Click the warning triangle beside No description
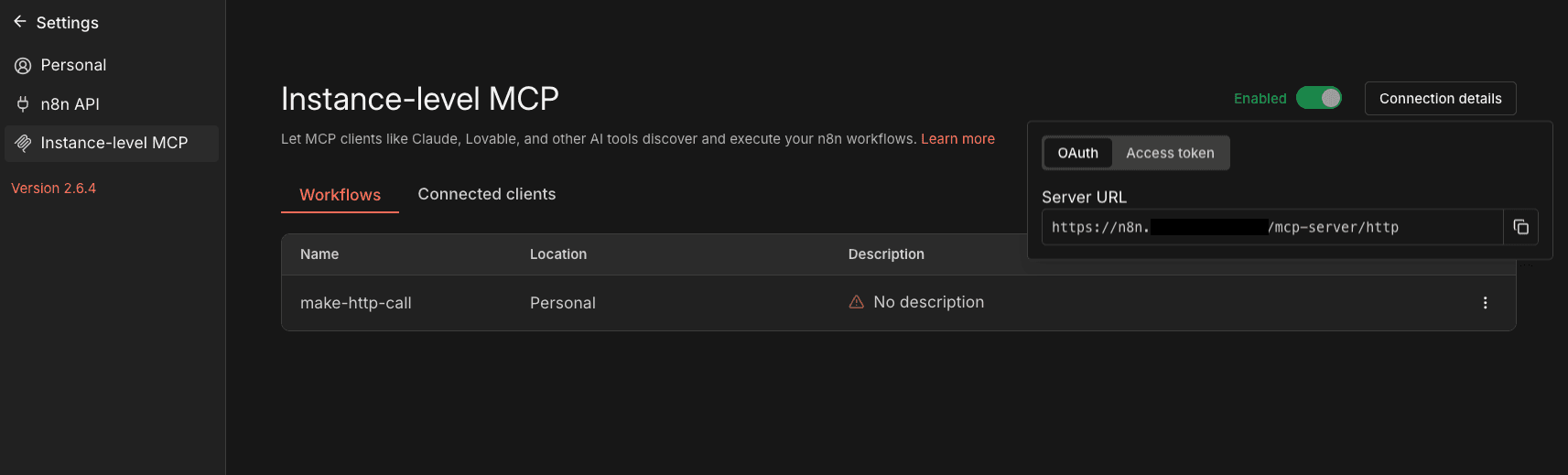Image resolution: width=1568 pixels, height=475 pixels. pyautogui.click(x=857, y=302)
